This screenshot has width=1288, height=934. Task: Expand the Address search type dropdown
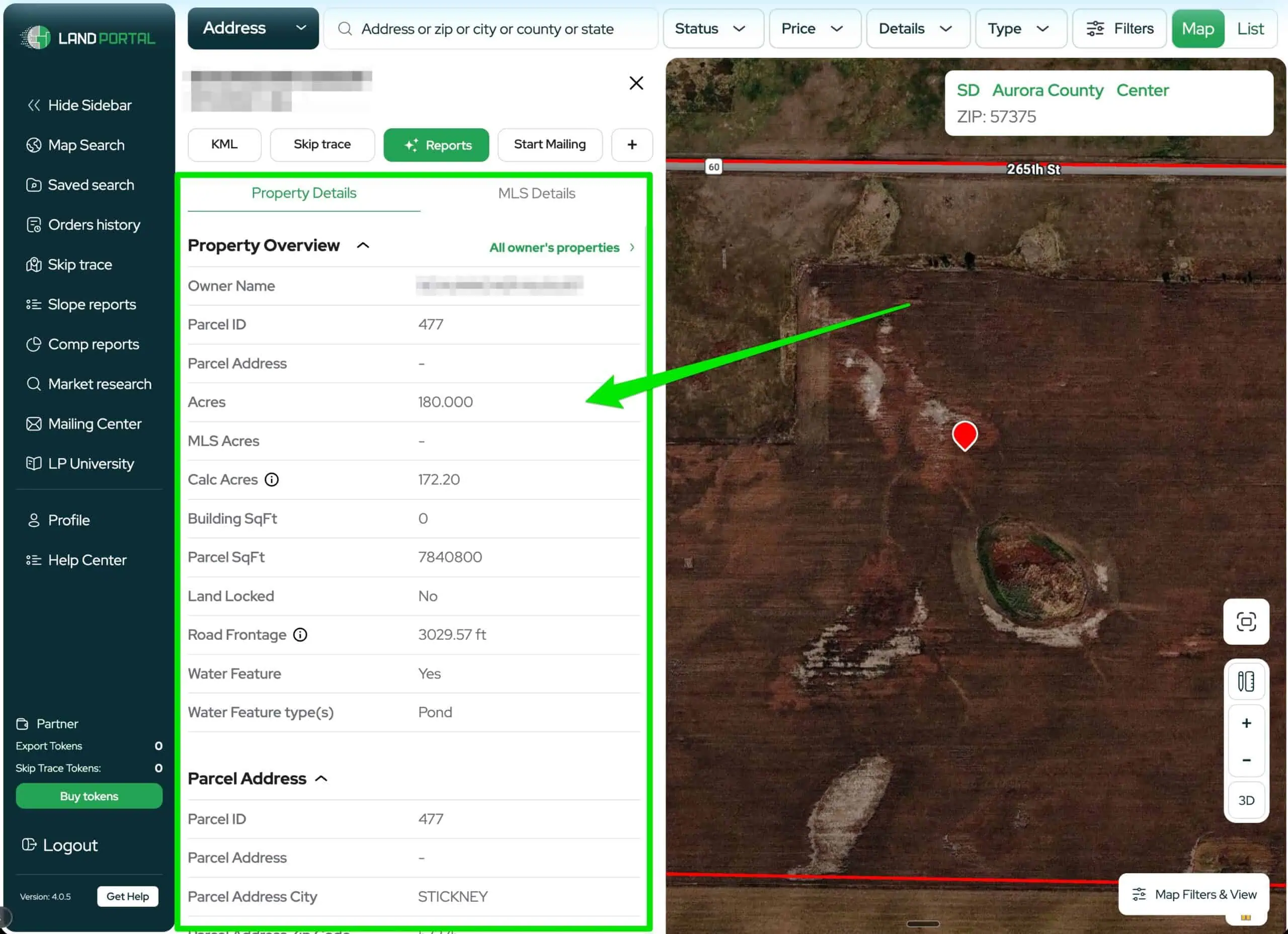point(253,28)
